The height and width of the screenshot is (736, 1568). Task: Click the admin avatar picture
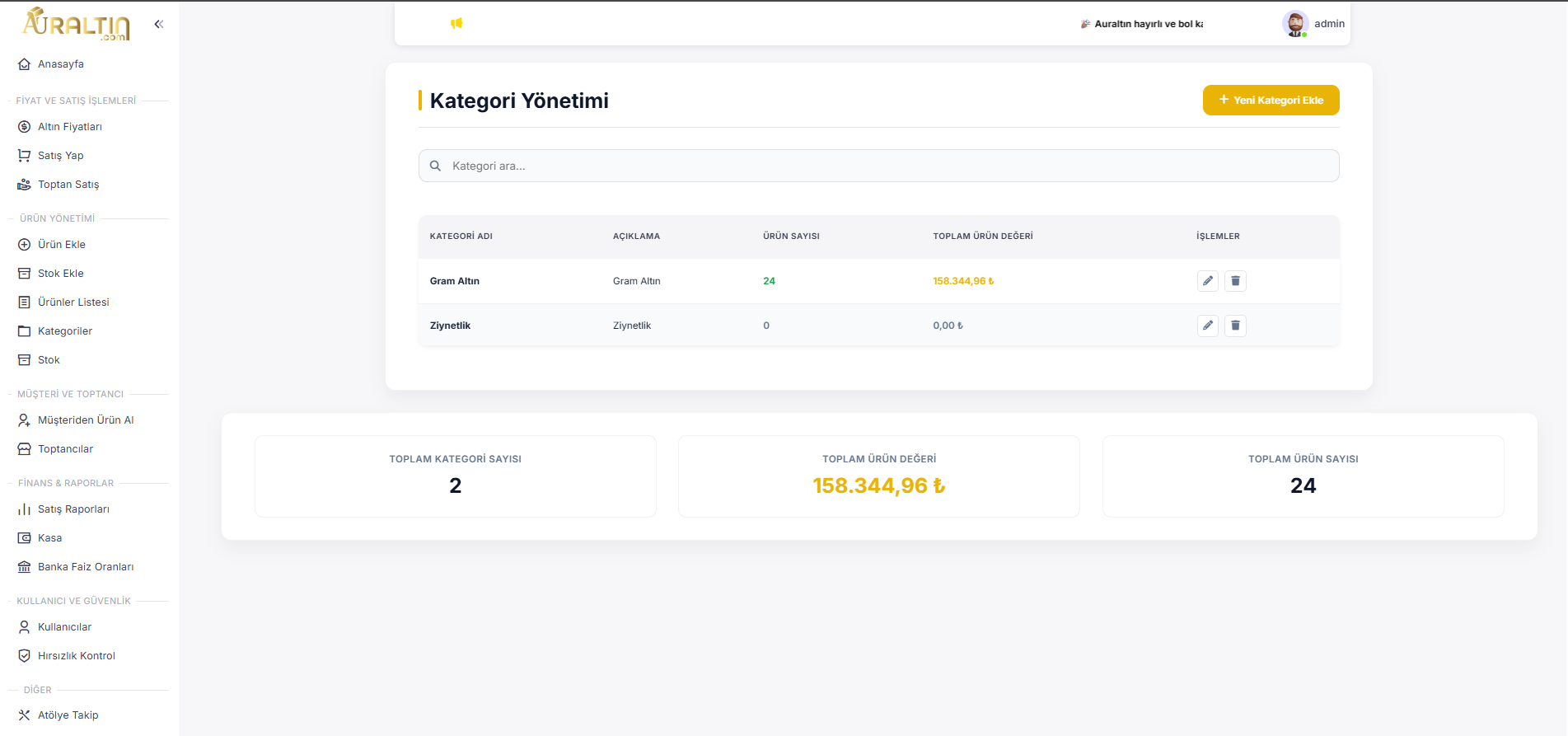pyautogui.click(x=1294, y=24)
